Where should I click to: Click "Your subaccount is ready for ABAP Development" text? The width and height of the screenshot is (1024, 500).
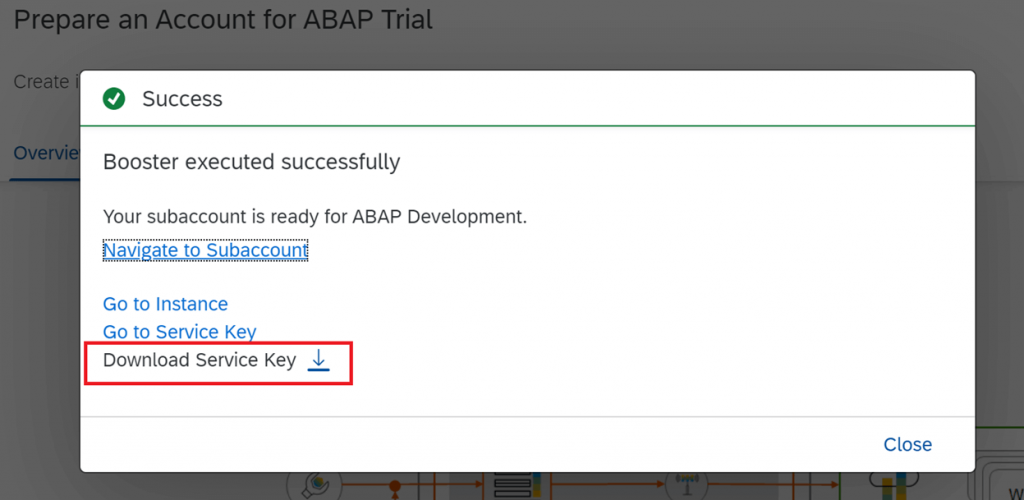point(315,217)
